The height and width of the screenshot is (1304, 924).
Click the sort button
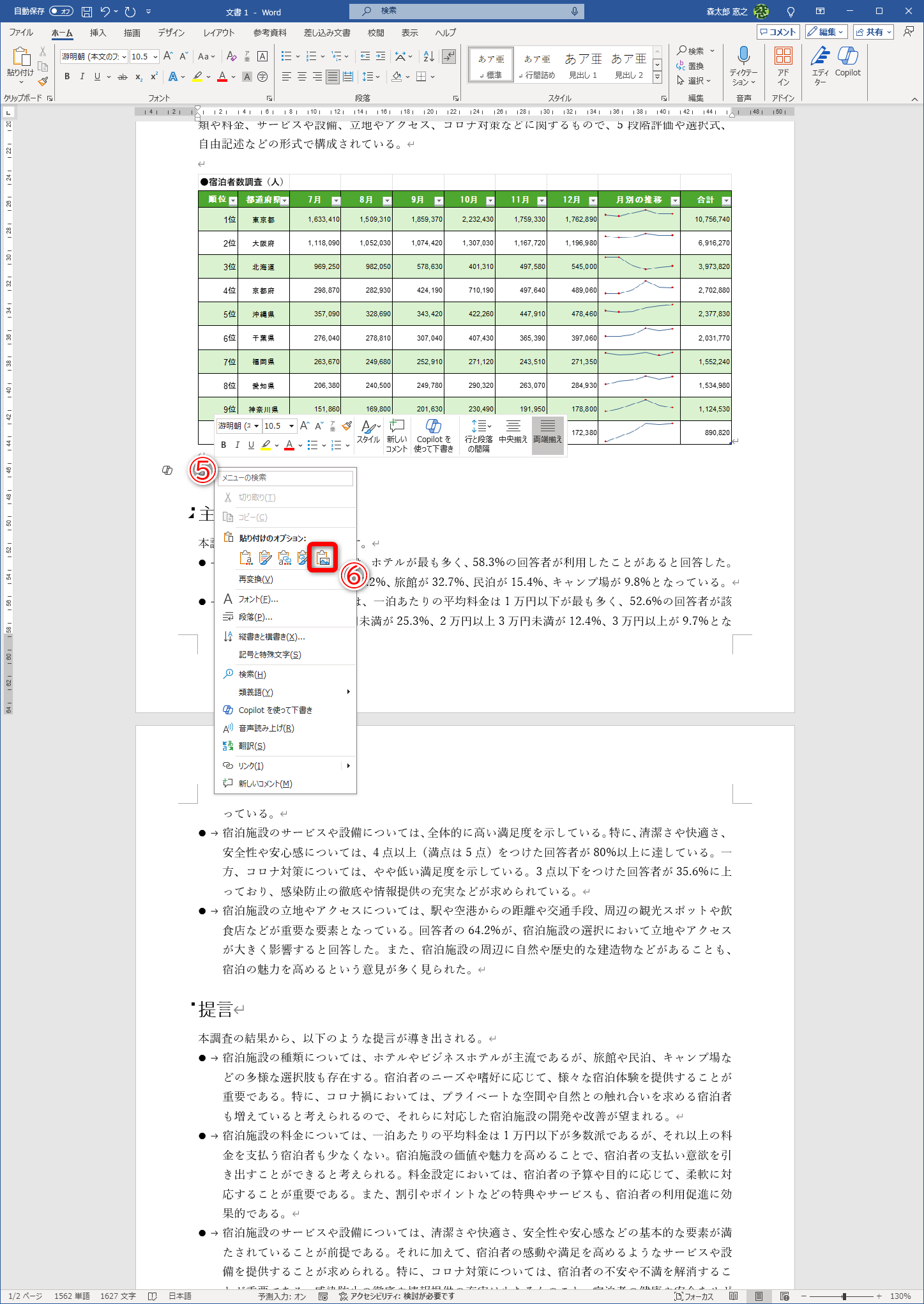(x=428, y=56)
